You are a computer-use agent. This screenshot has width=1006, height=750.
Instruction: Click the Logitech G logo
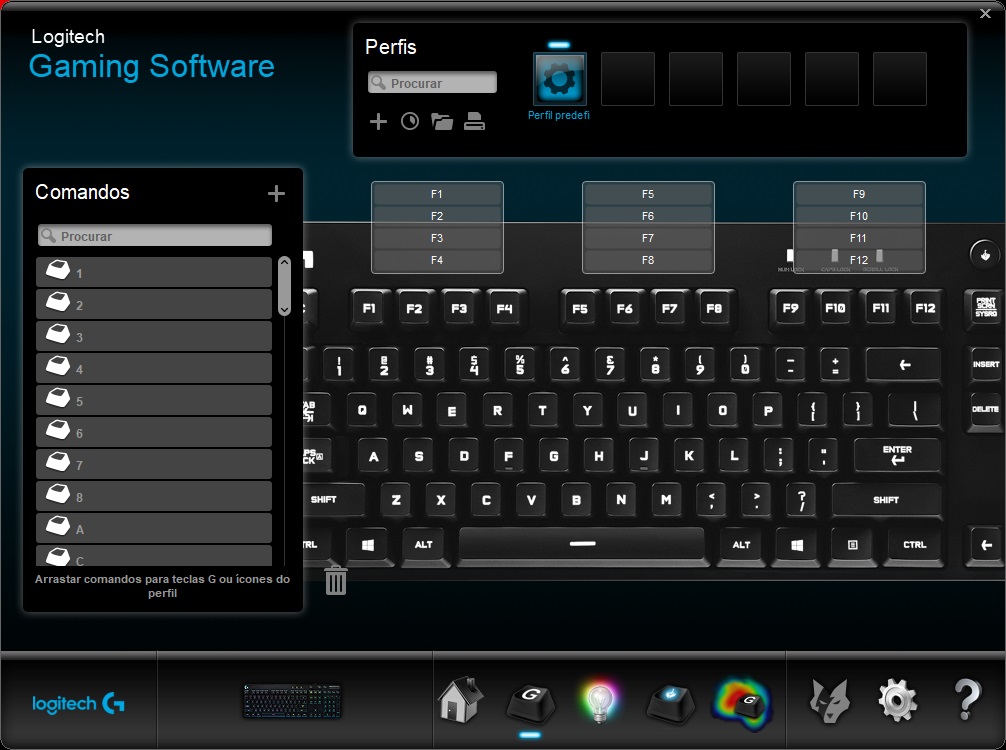pyautogui.click(x=78, y=703)
